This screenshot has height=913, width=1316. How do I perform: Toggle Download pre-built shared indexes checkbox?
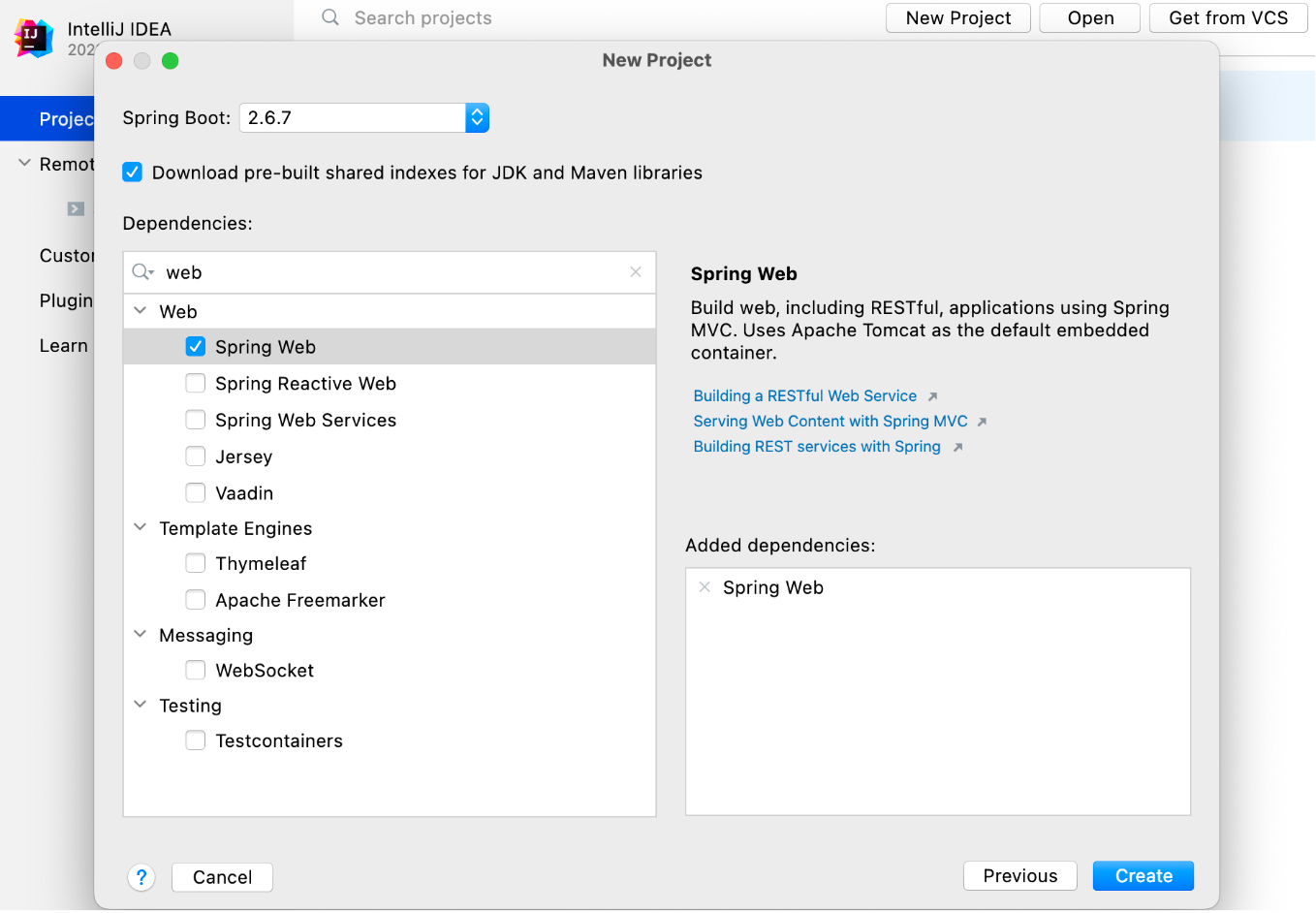pos(133,173)
